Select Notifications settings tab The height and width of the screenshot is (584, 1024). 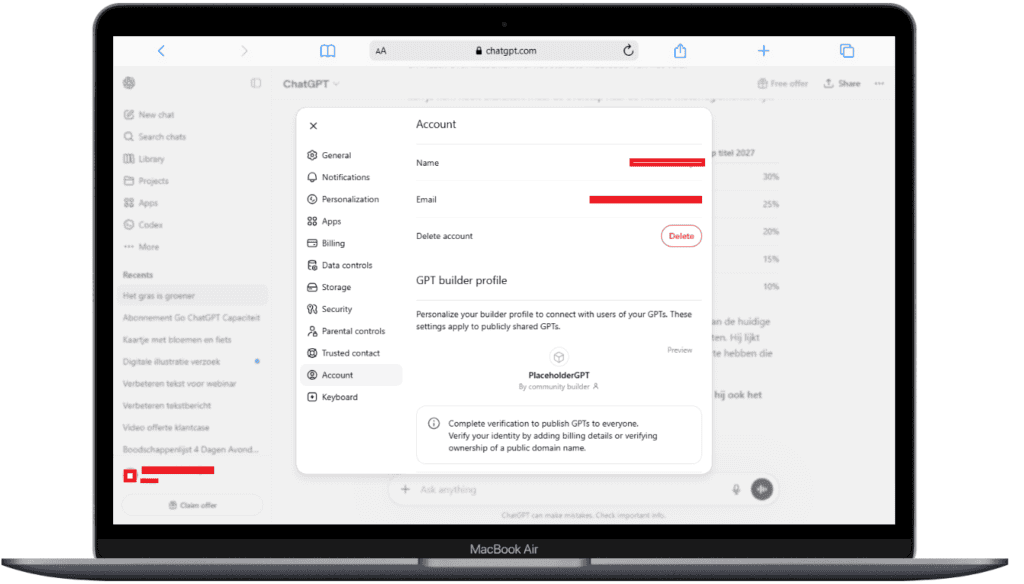click(x=351, y=178)
